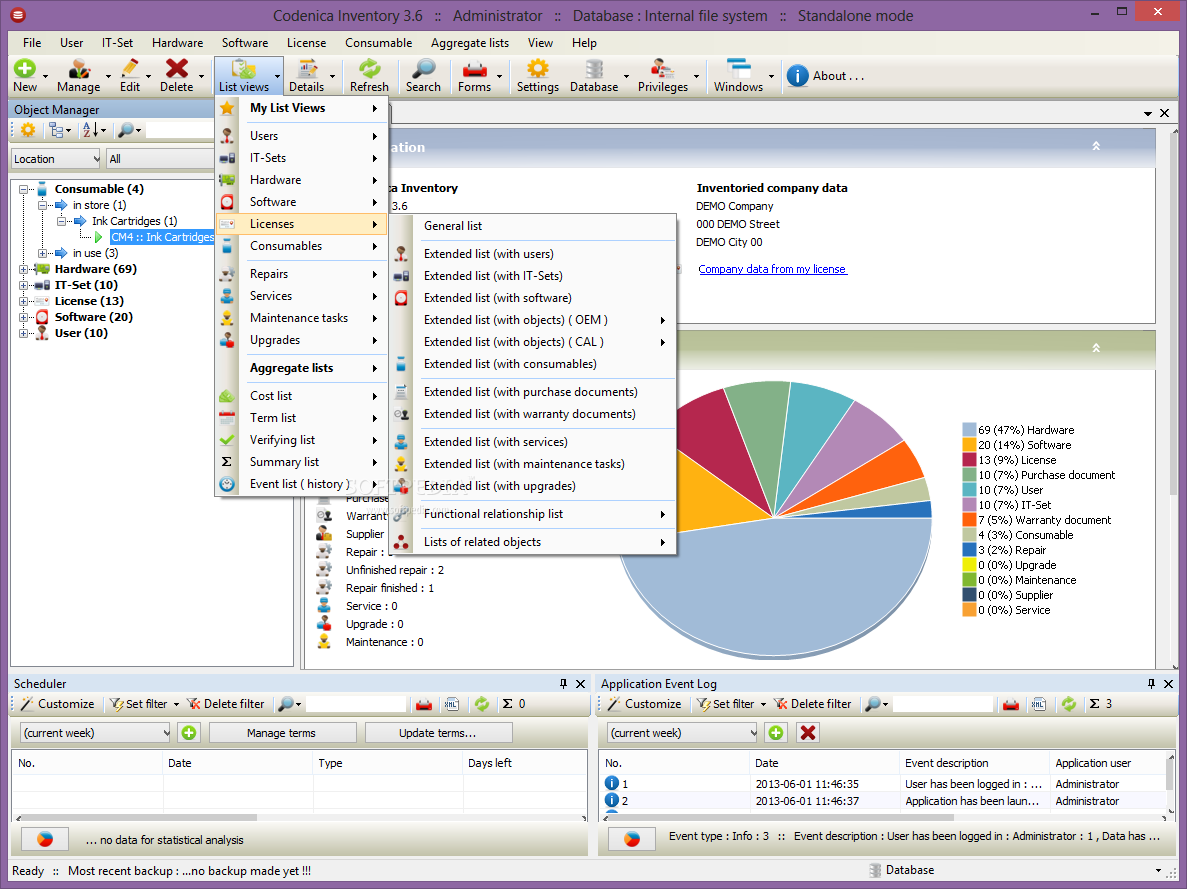The width and height of the screenshot is (1187, 889).
Task: Expand the IT-Set (10) tree node
Action: [x=23, y=285]
